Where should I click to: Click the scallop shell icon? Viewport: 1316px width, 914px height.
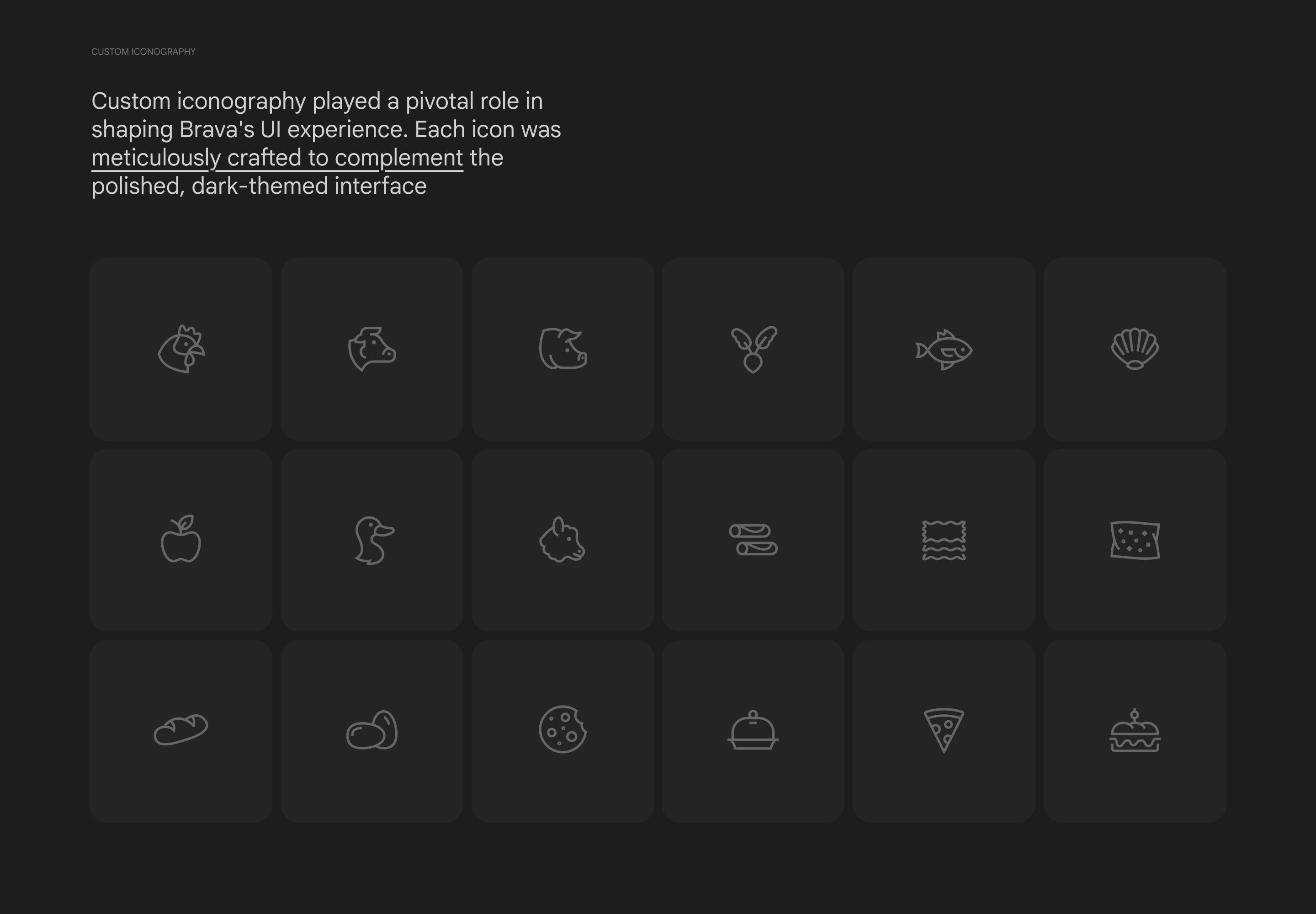(x=1135, y=349)
